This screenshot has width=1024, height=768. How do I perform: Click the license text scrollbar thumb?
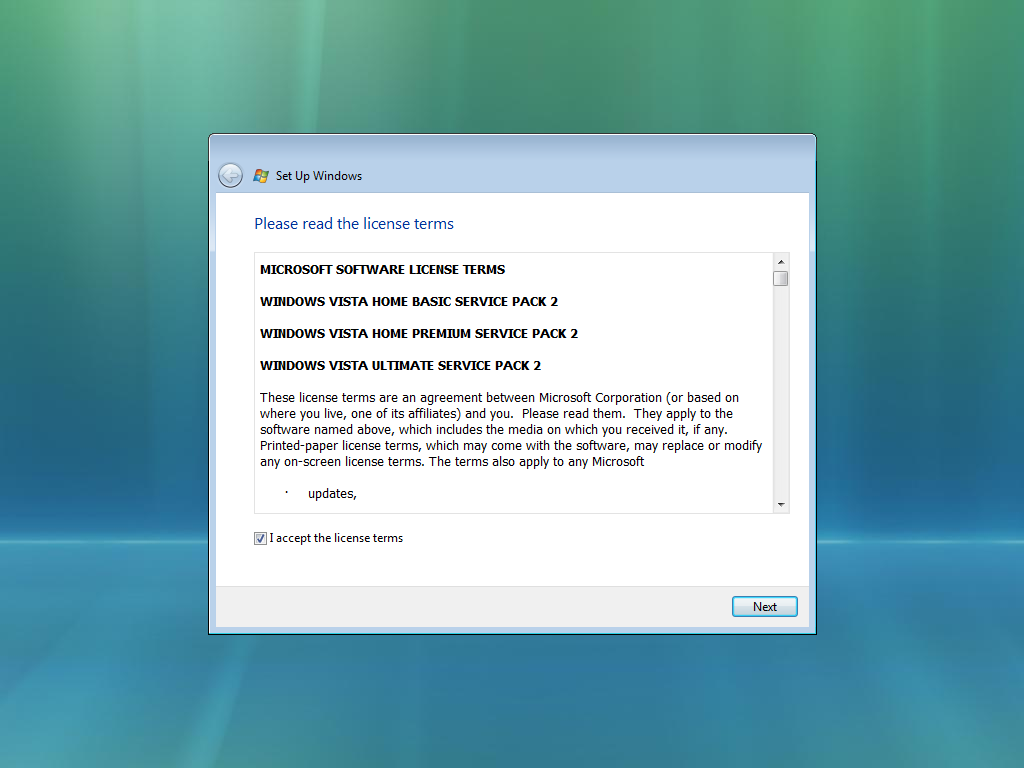point(780,279)
